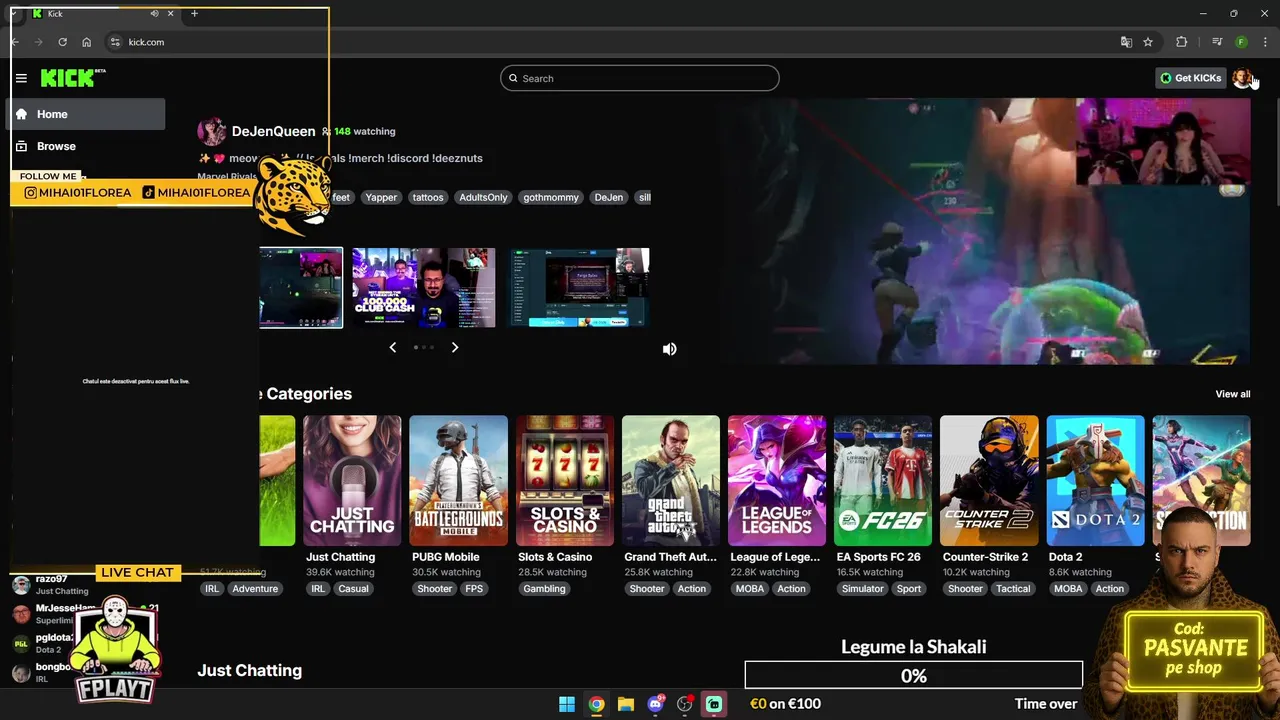Select the Adventure tag
1280x720 pixels.
[x=255, y=589]
